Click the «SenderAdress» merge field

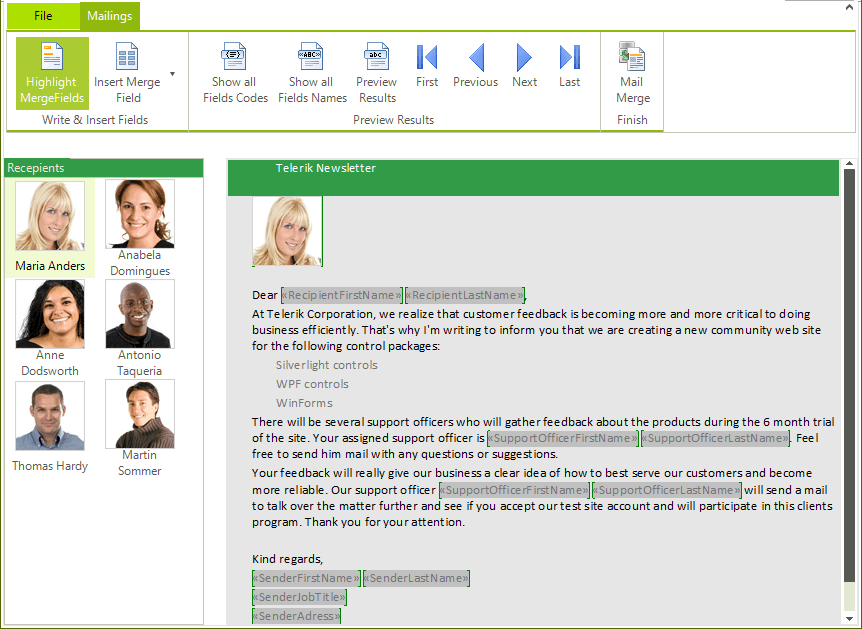[296, 616]
